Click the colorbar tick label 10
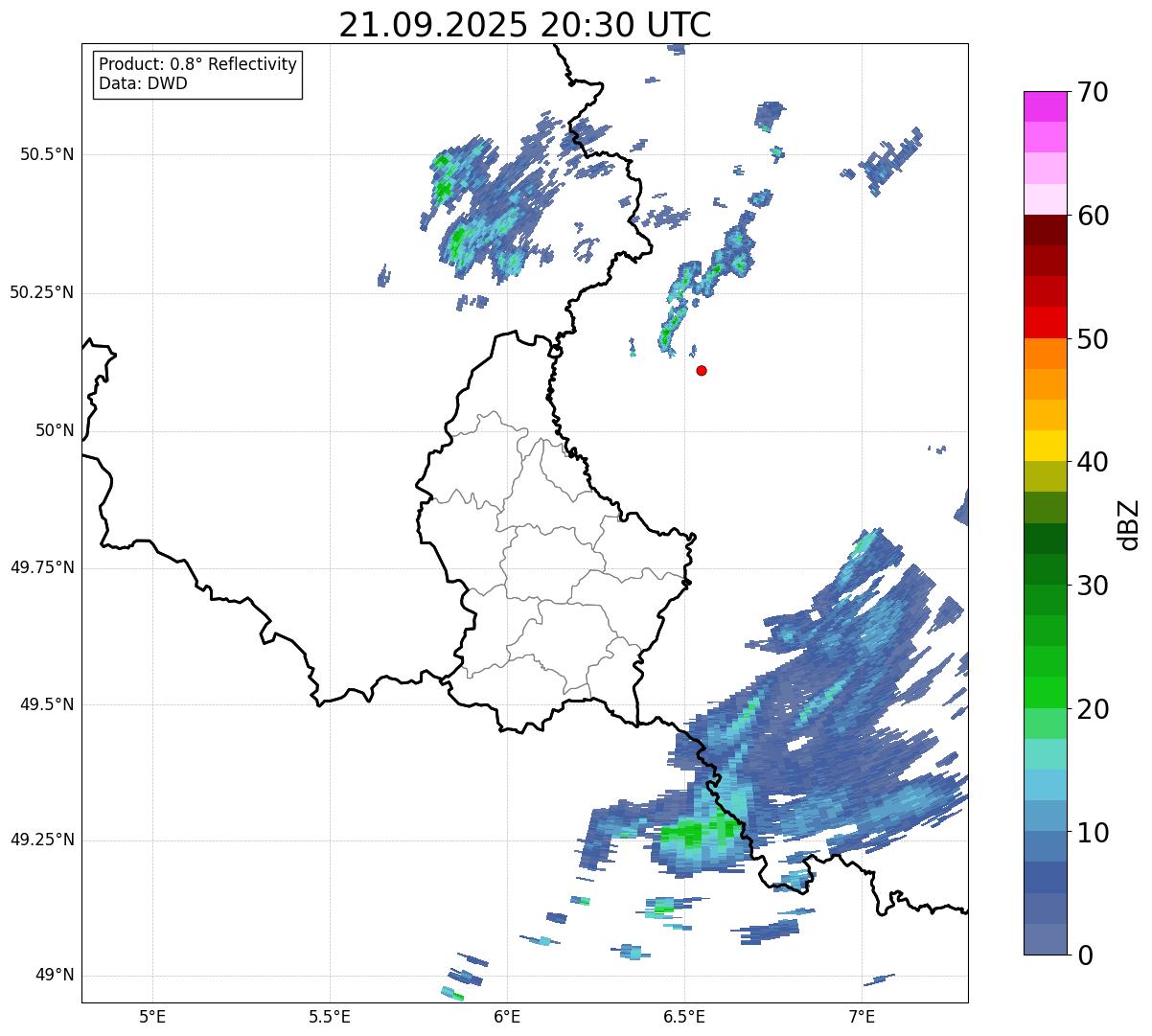This screenshot has width=1152, height=1036. click(x=1093, y=832)
